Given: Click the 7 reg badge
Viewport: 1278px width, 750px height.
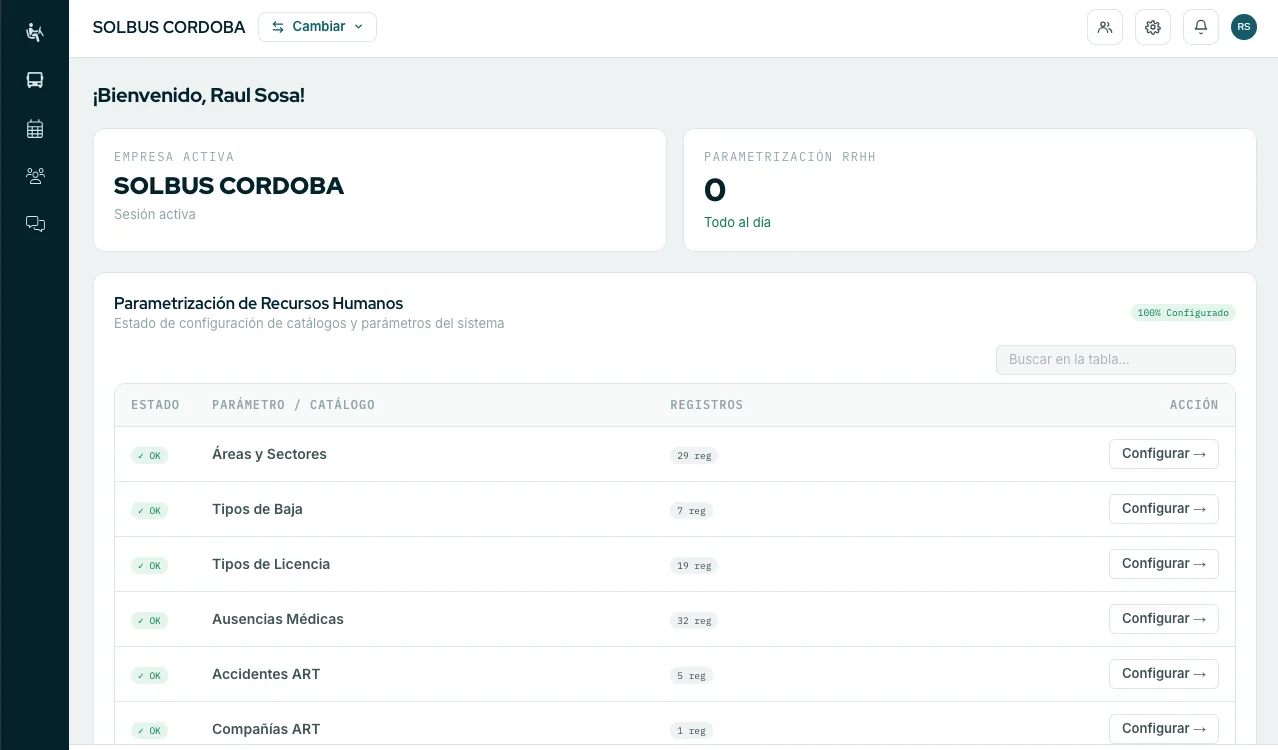Looking at the screenshot, I should point(691,511).
